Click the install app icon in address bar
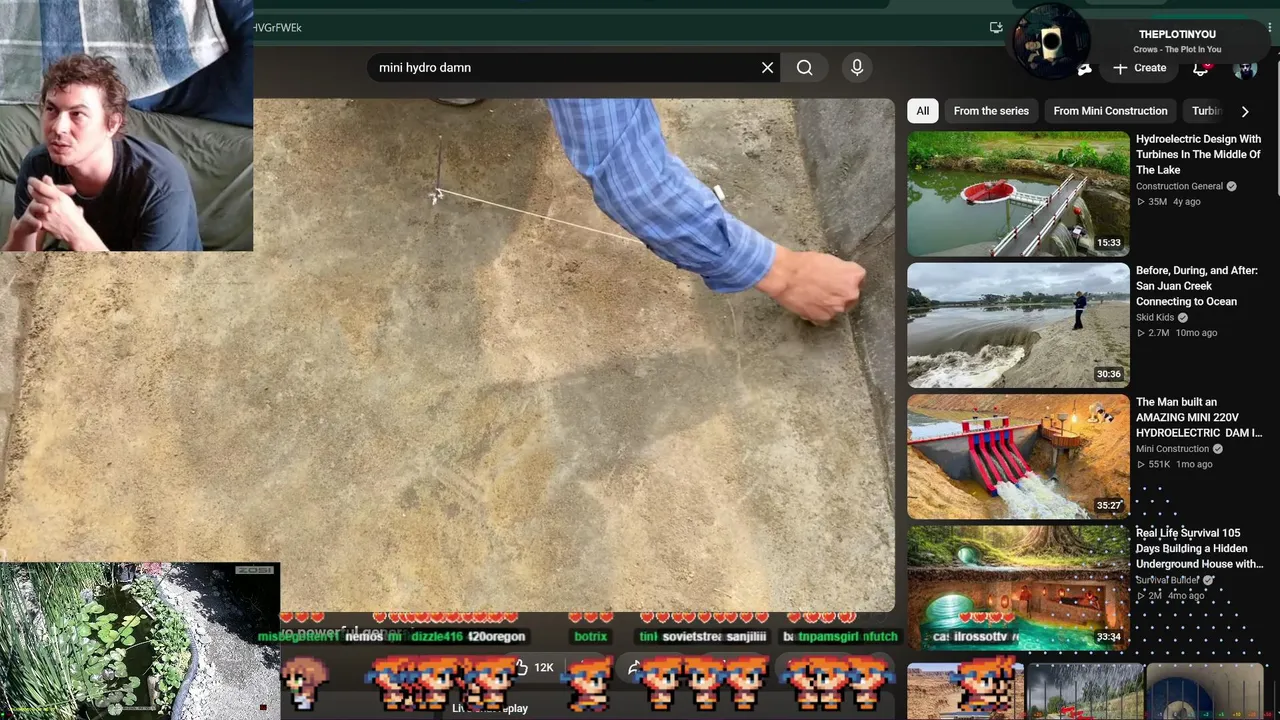Image resolution: width=1280 pixels, height=720 pixels. coord(996,27)
